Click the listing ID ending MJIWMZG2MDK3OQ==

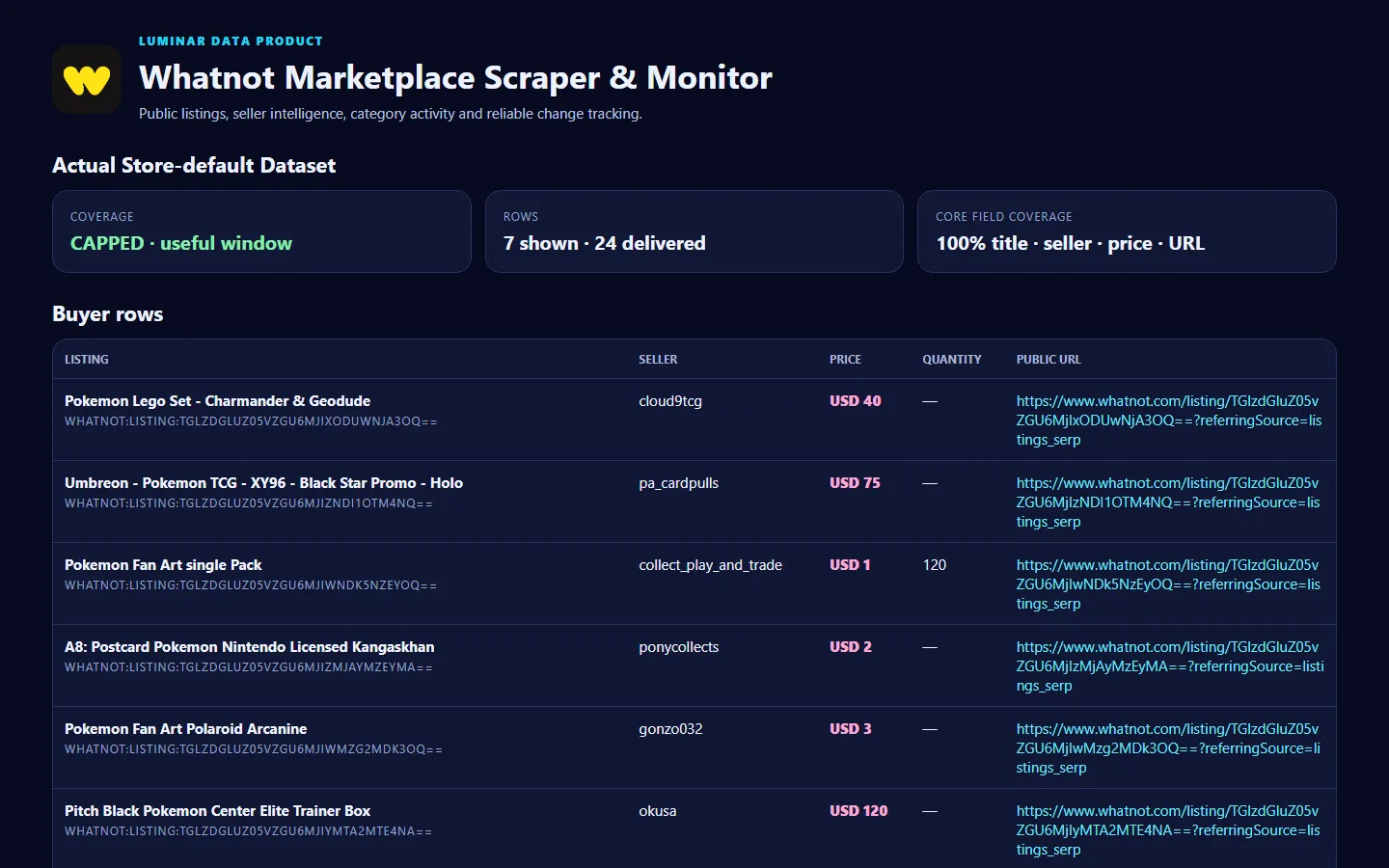[254, 749]
